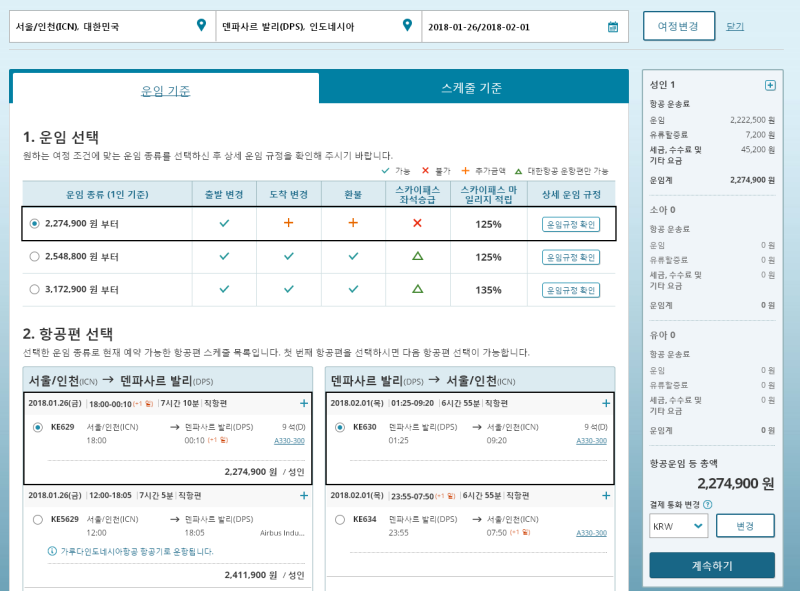Click the currency change help question icon
Image resolution: width=800 pixels, height=591 pixels.
tap(707, 505)
